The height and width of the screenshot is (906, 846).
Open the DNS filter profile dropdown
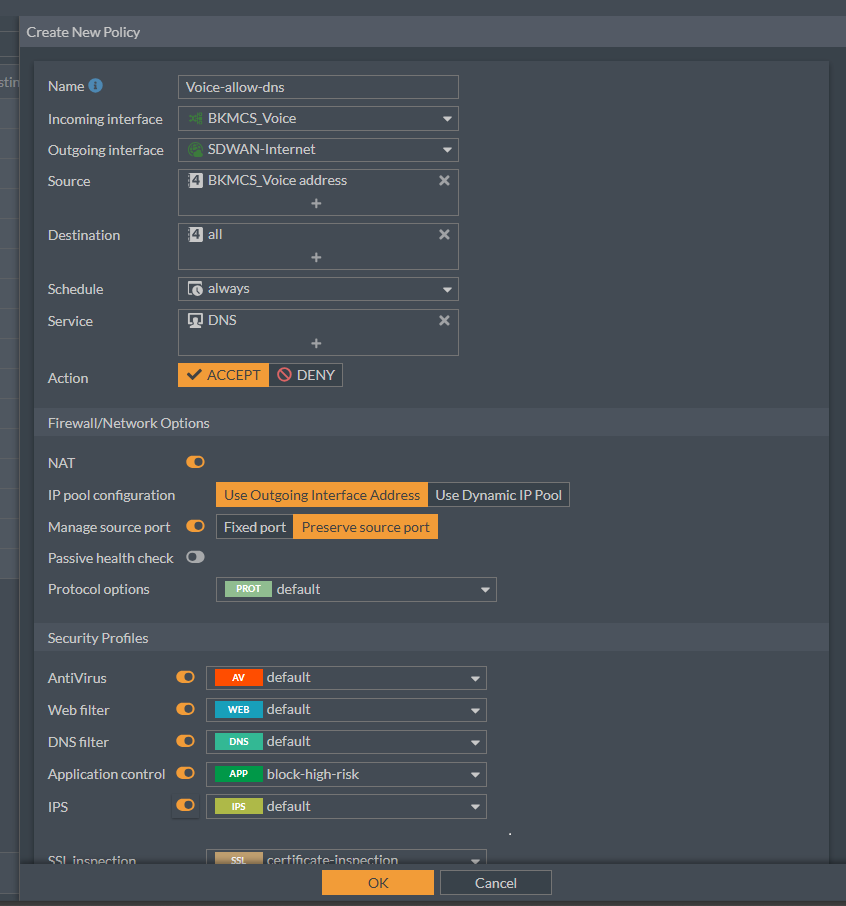[x=346, y=742]
